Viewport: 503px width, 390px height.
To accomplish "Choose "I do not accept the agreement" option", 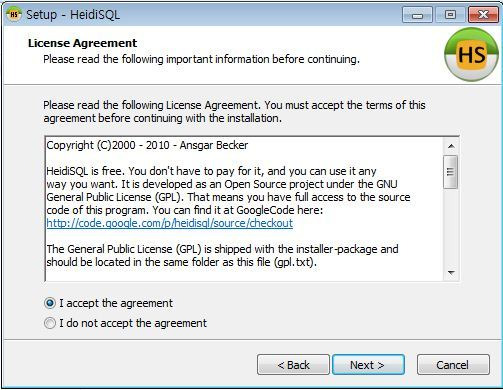I will click(x=50, y=323).
